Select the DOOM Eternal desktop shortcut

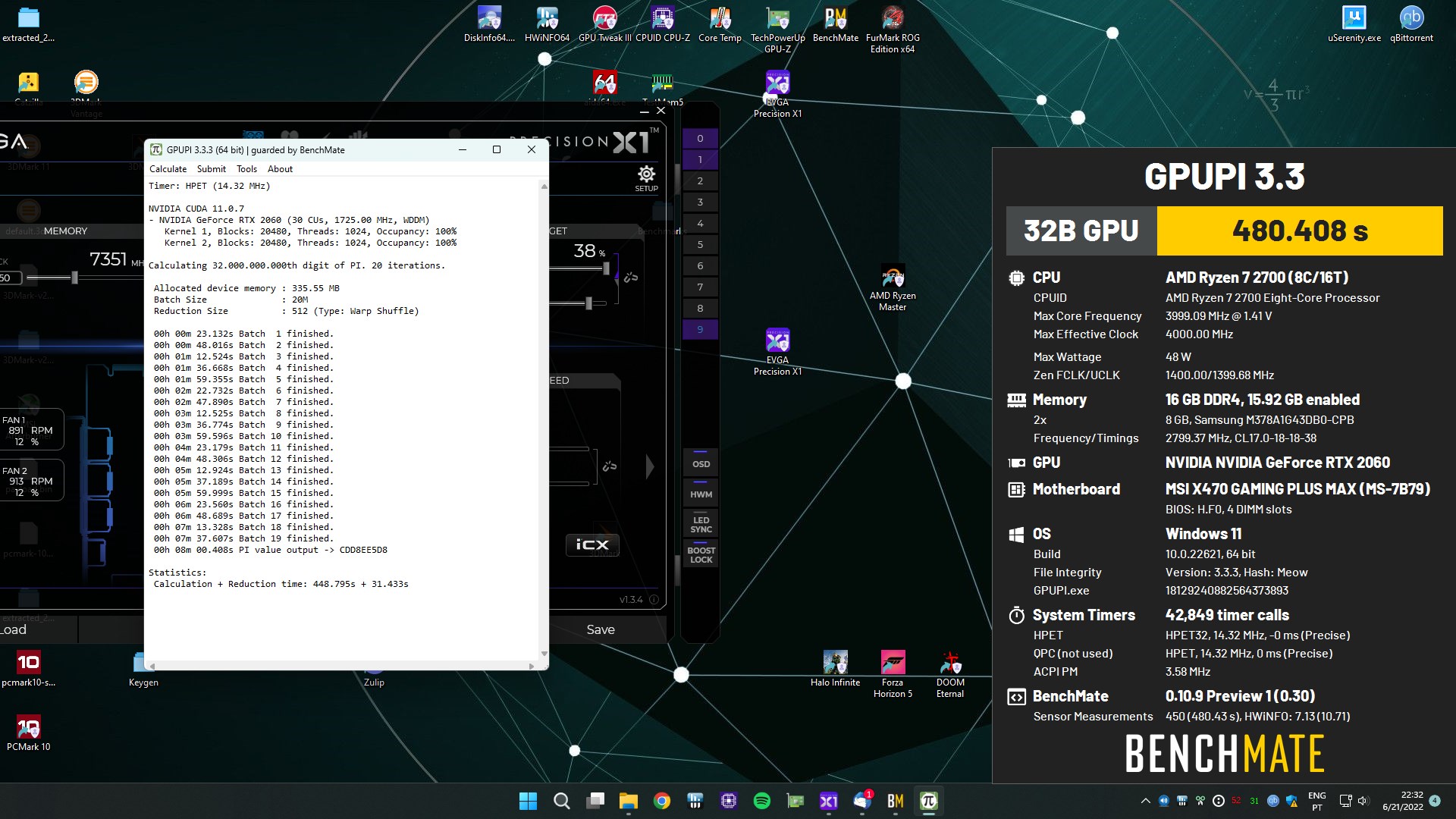pos(950,673)
